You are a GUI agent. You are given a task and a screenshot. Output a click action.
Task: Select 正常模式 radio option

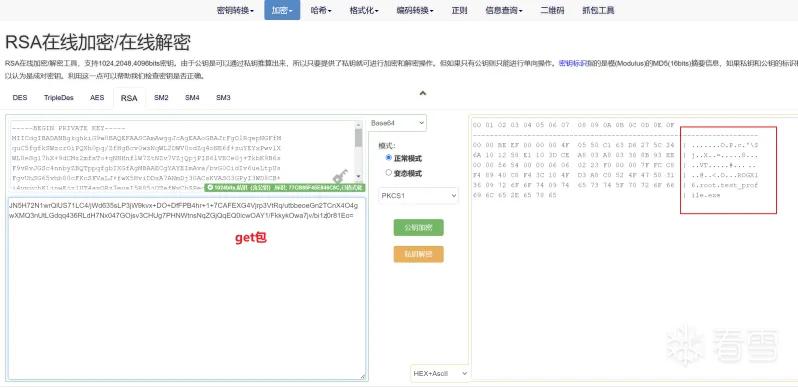[389, 158]
